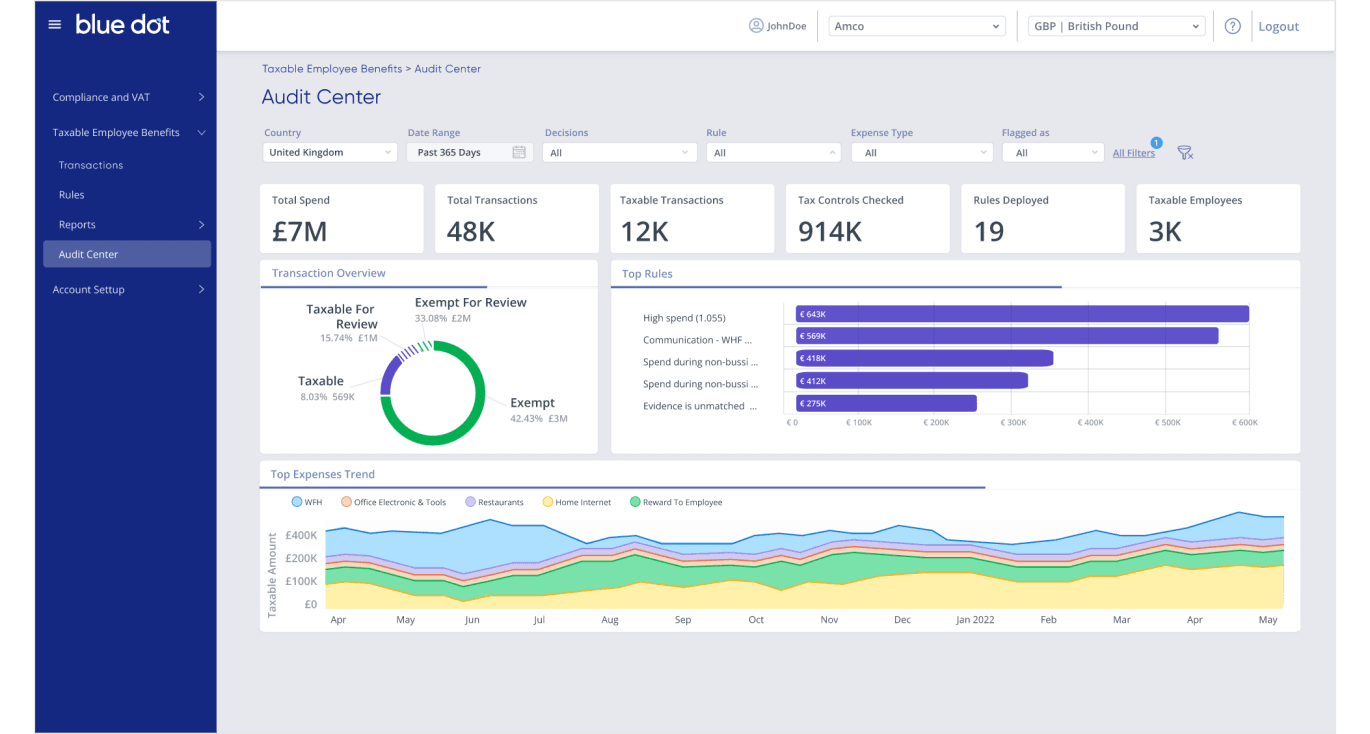The width and height of the screenshot is (1370, 734).
Task: Open the hamburger menu icon
Action: (x=55, y=25)
